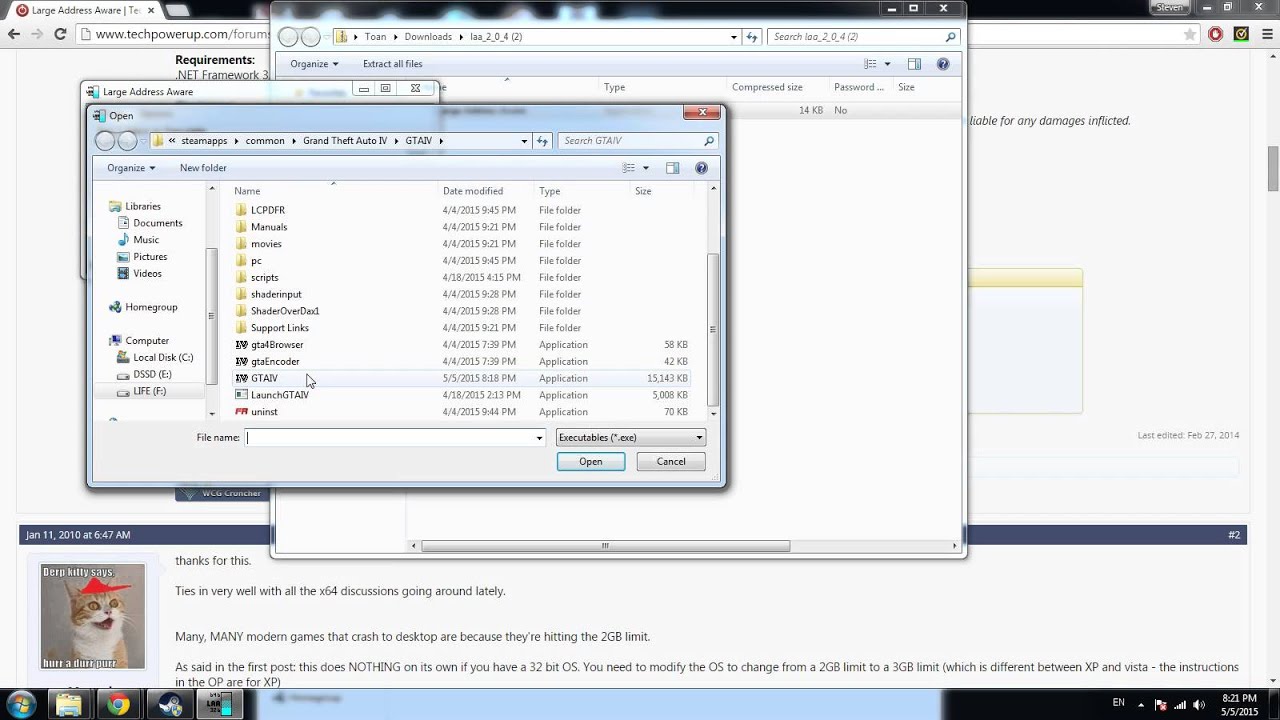1280x720 pixels.
Task: Click the forward arrow in Open dialog
Action: click(127, 141)
